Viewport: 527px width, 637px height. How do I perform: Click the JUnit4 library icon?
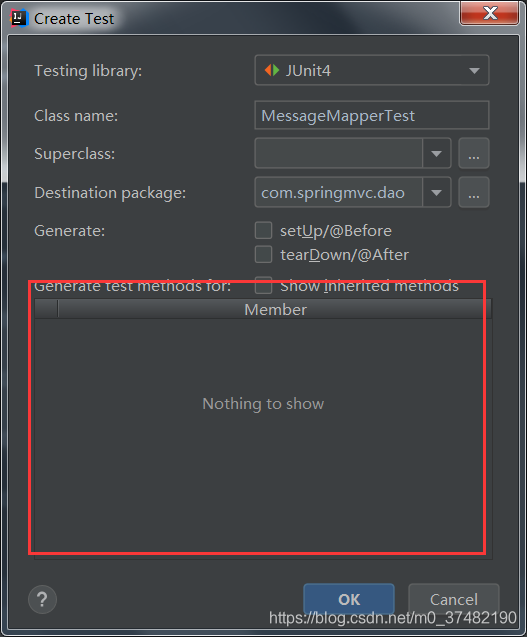tap(272, 70)
